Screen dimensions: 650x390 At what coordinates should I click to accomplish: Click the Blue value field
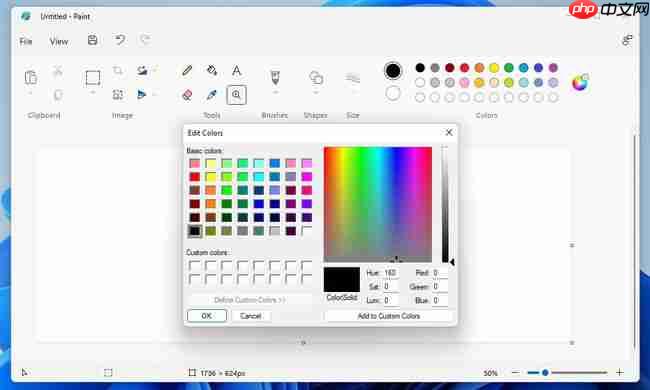[x=440, y=300]
